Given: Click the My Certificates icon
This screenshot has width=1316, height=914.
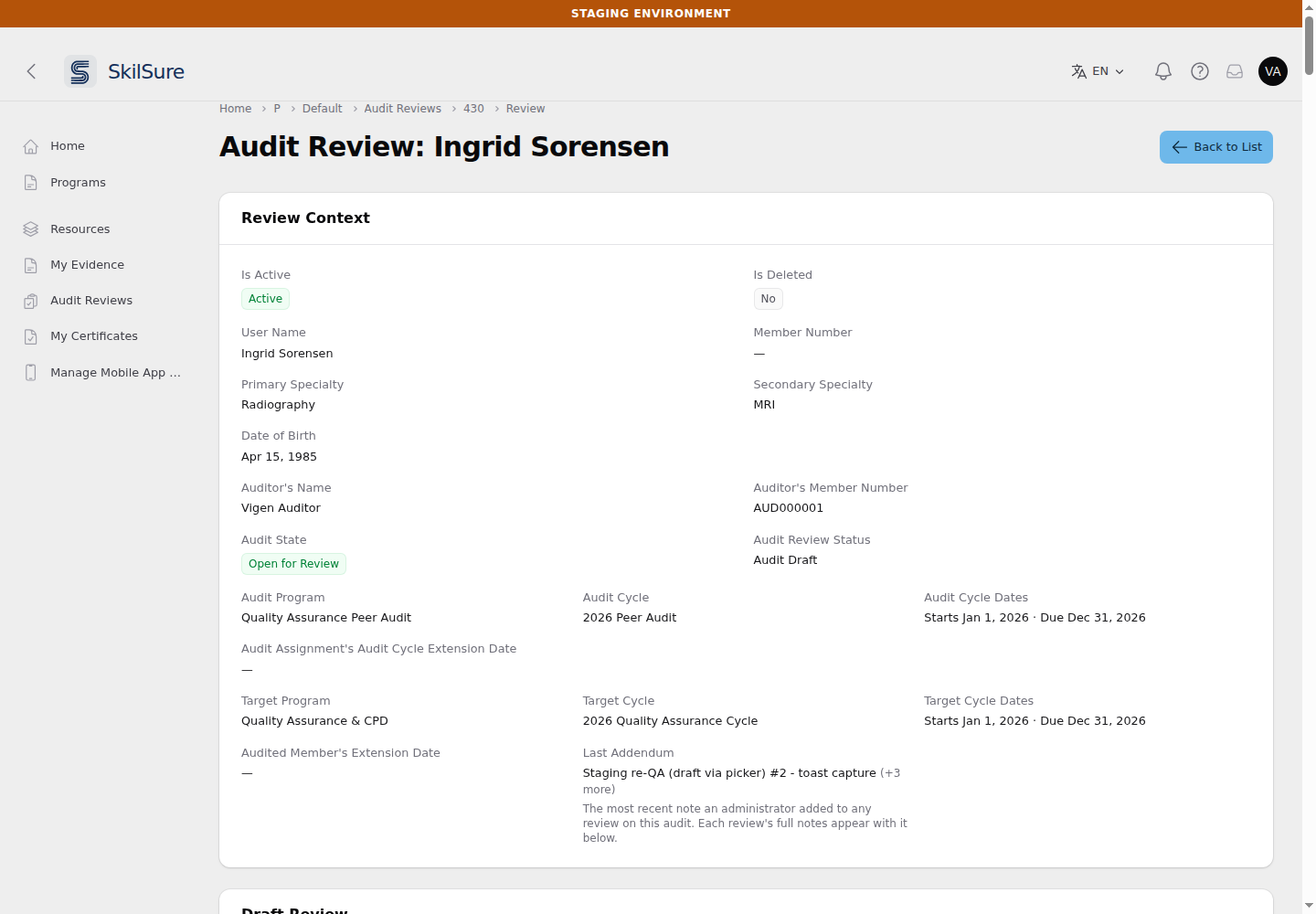Looking at the screenshot, I should coord(31,336).
